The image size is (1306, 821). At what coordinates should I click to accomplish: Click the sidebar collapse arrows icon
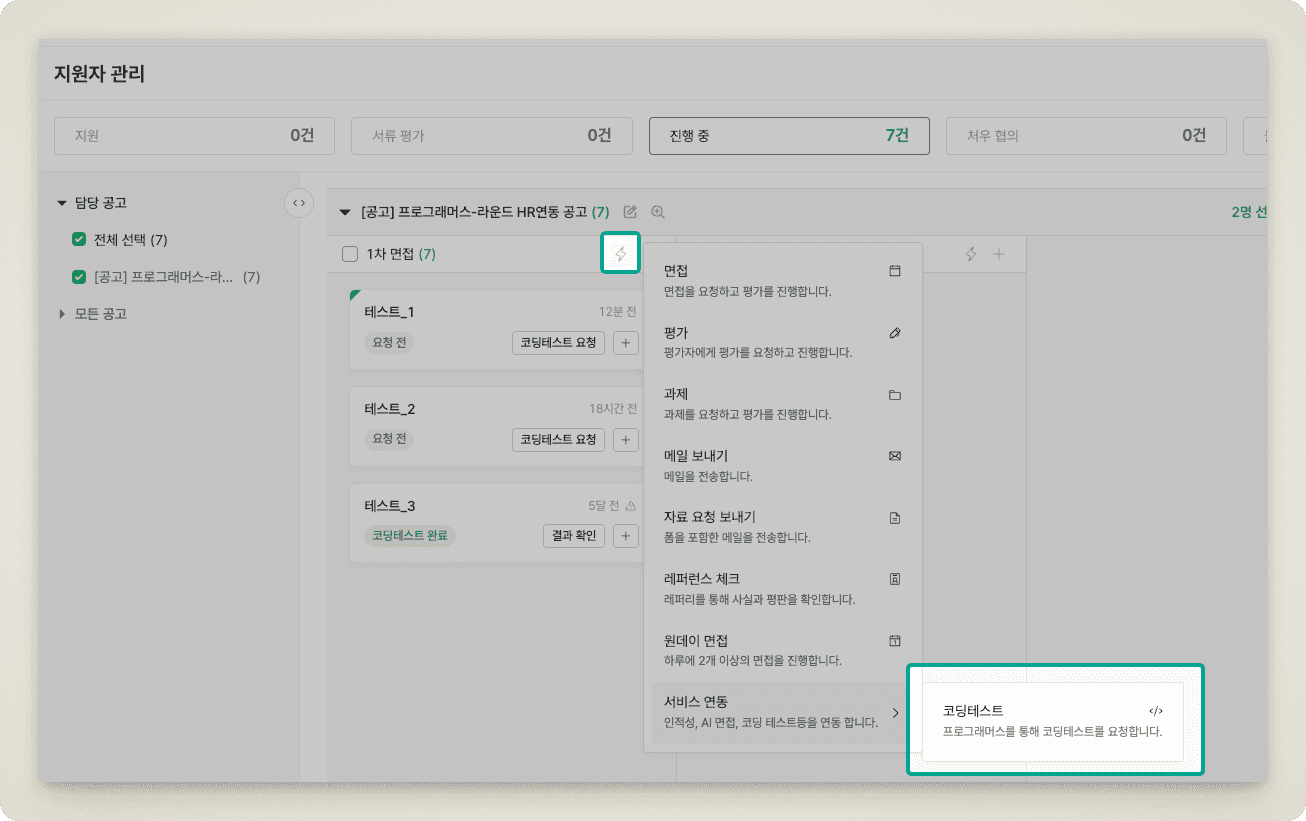click(x=298, y=202)
